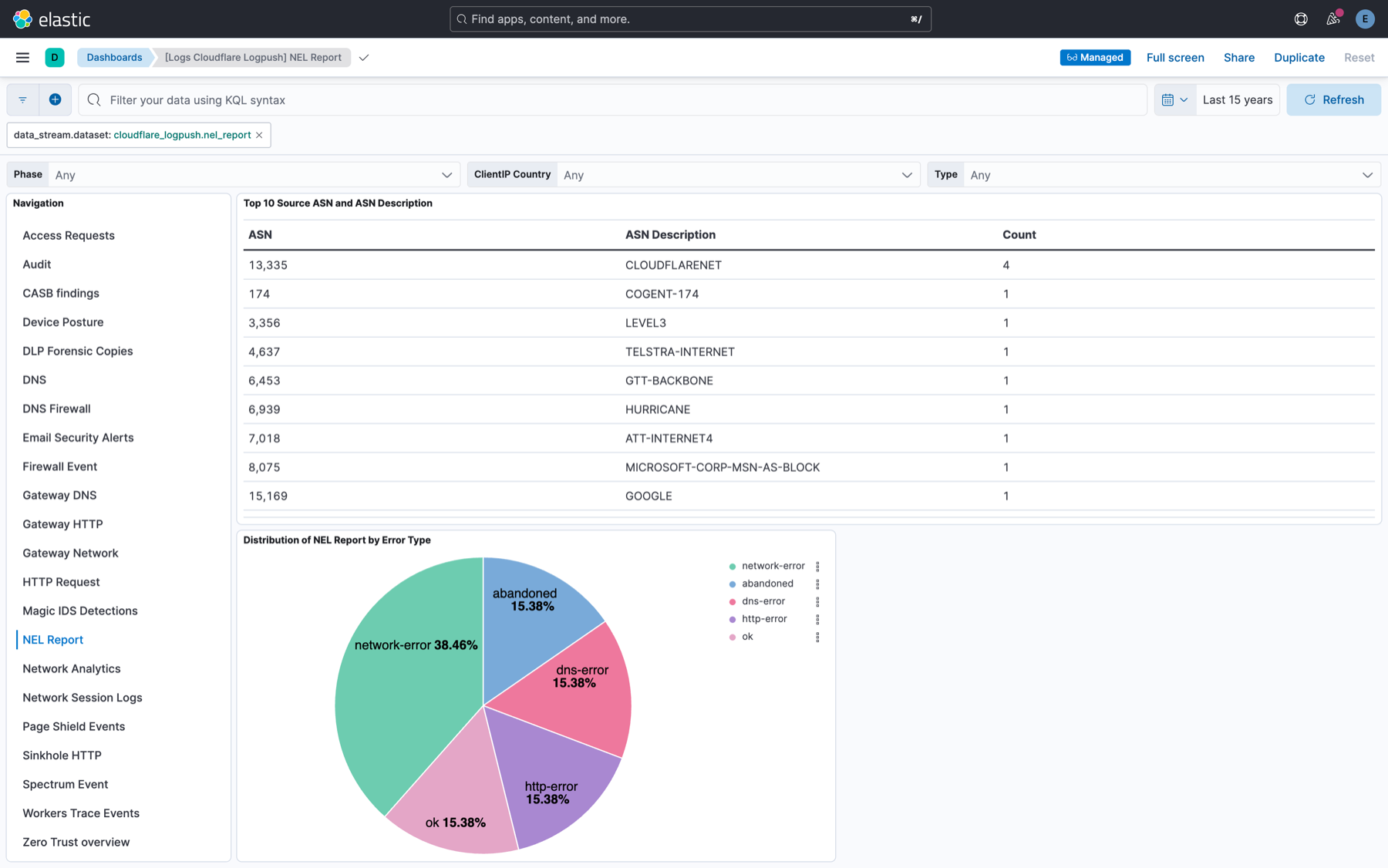
Task: Enter Full screen mode
Action: [1174, 57]
